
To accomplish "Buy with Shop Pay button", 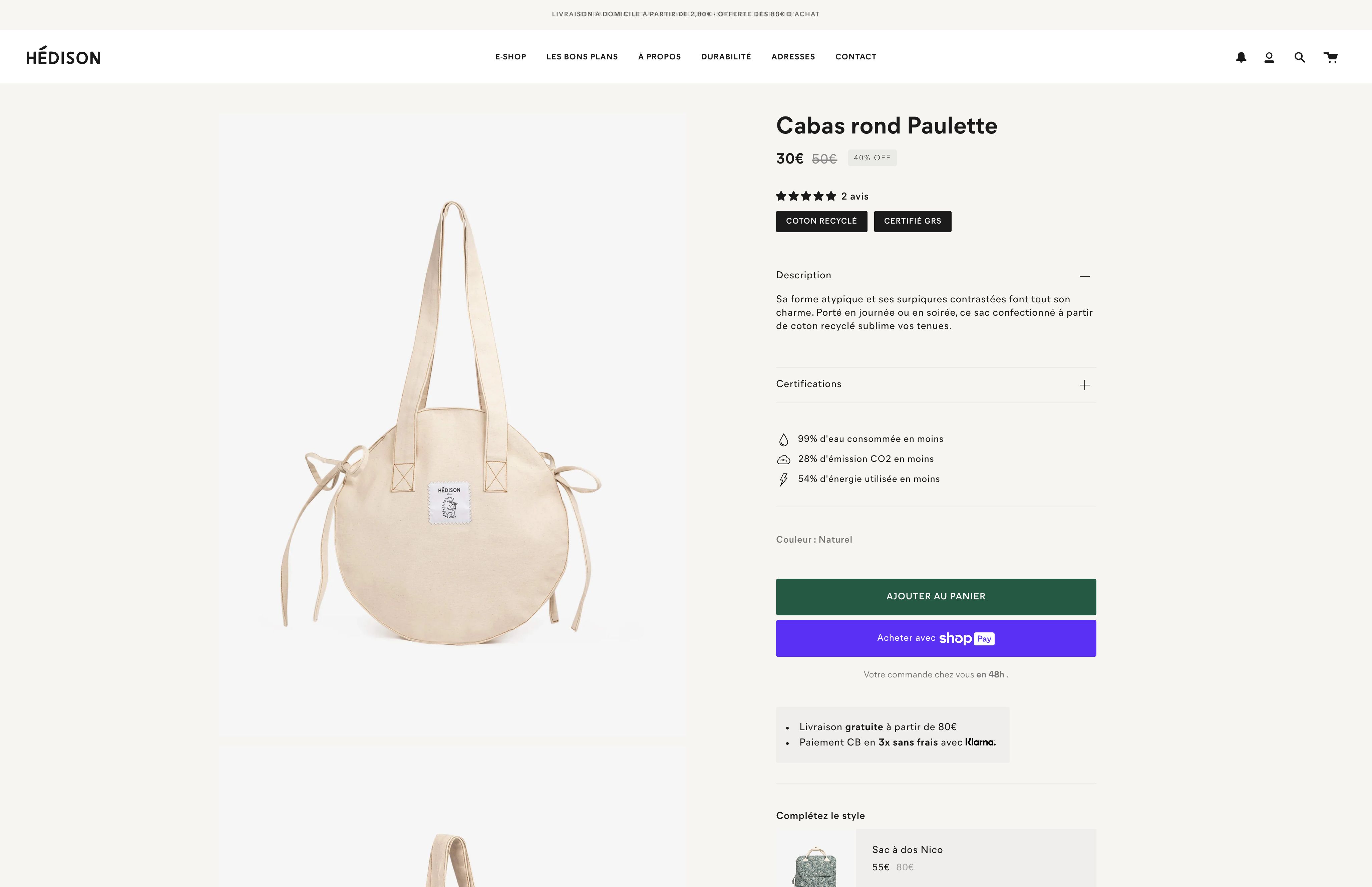I will point(936,638).
